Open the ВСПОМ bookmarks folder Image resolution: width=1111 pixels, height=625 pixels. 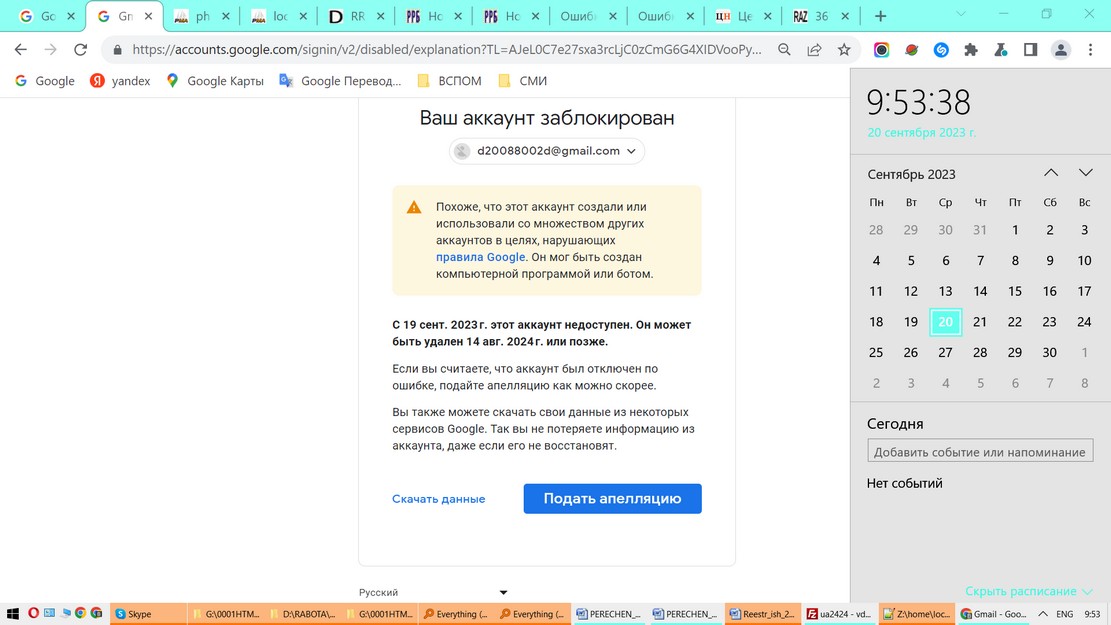click(449, 81)
